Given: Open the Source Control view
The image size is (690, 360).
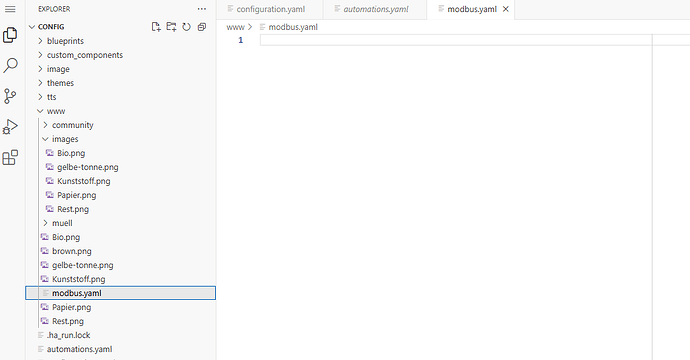Looking at the screenshot, I should 10,96.
